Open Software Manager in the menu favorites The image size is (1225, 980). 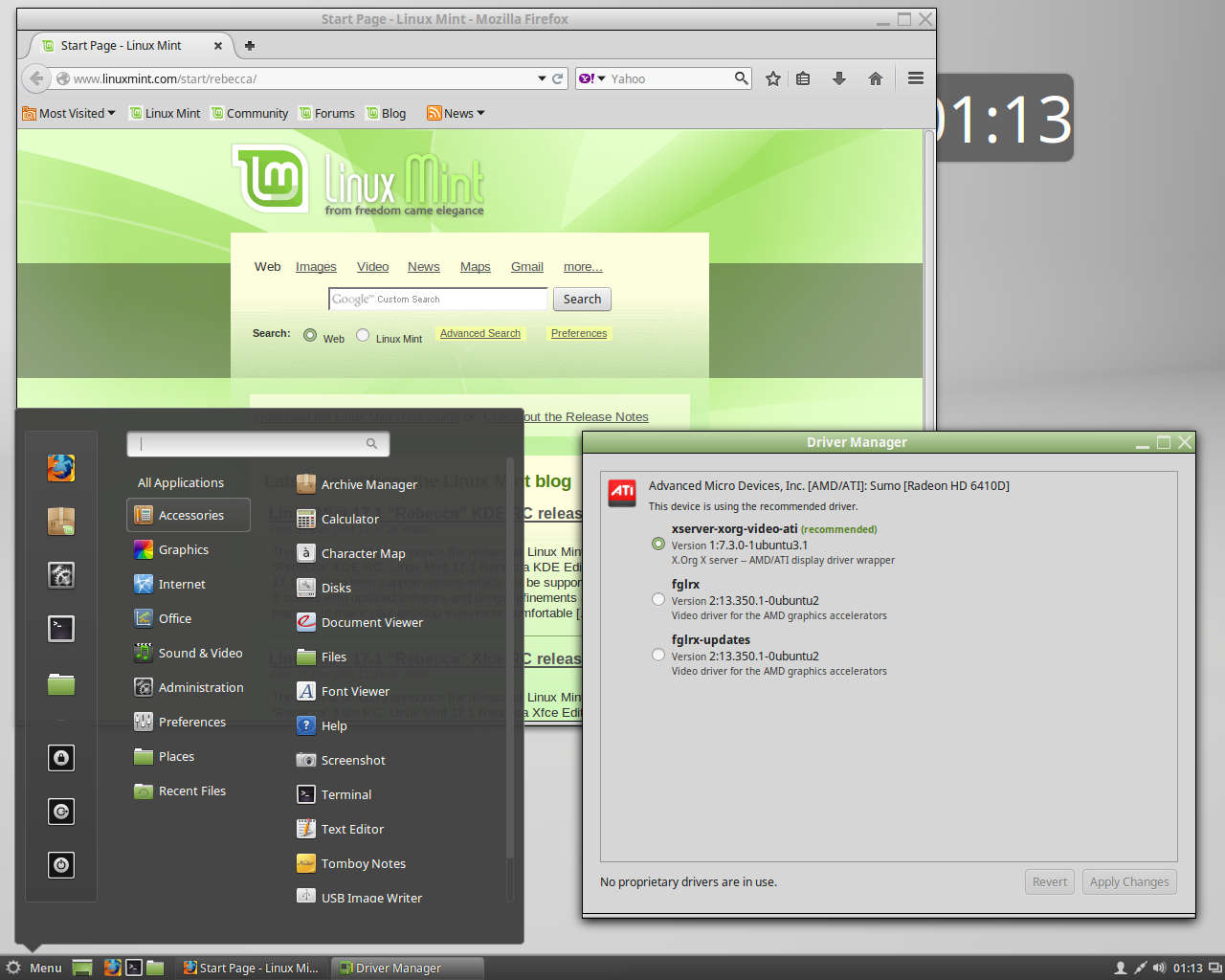pos(61,522)
